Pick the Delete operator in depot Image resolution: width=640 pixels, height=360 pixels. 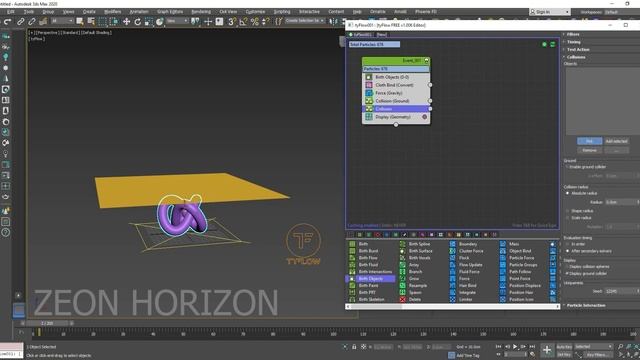[x=415, y=299]
